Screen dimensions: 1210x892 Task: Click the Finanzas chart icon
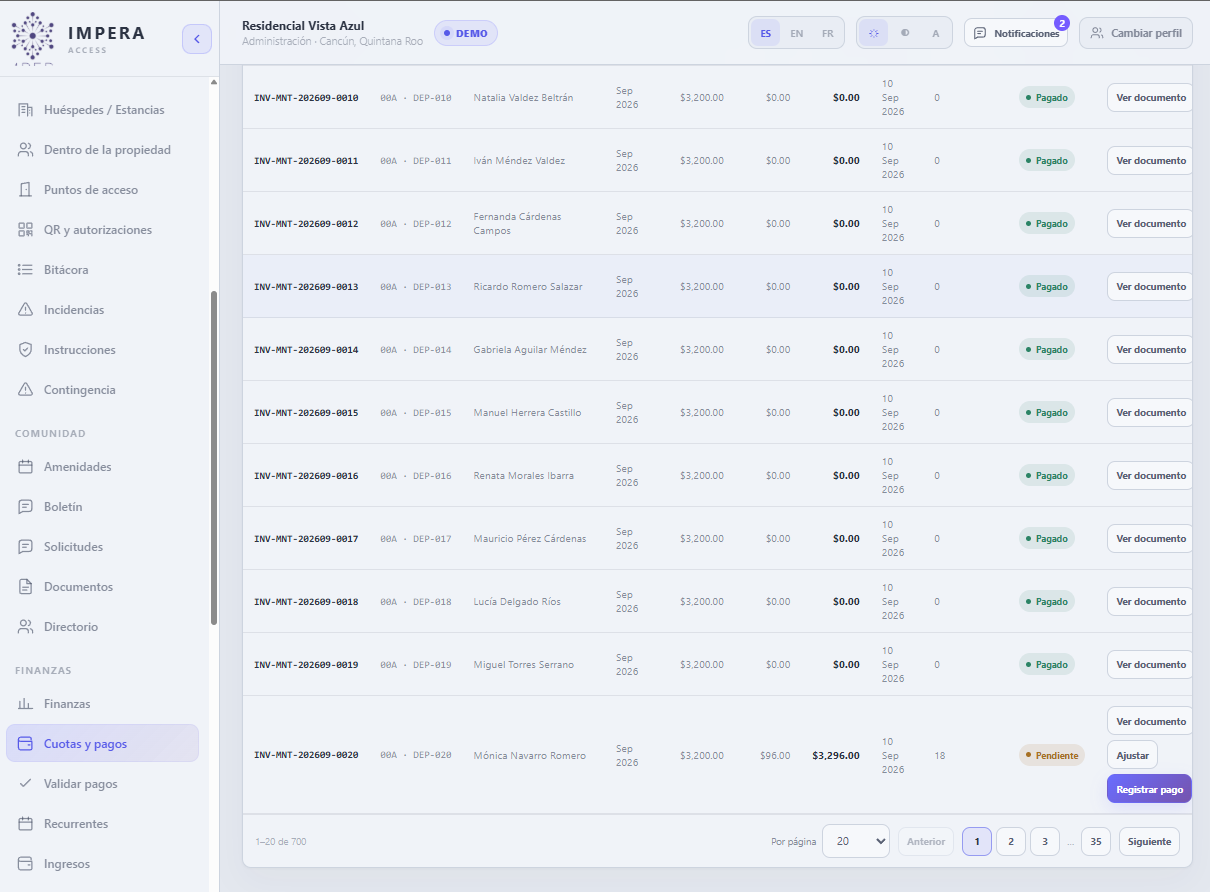26,704
